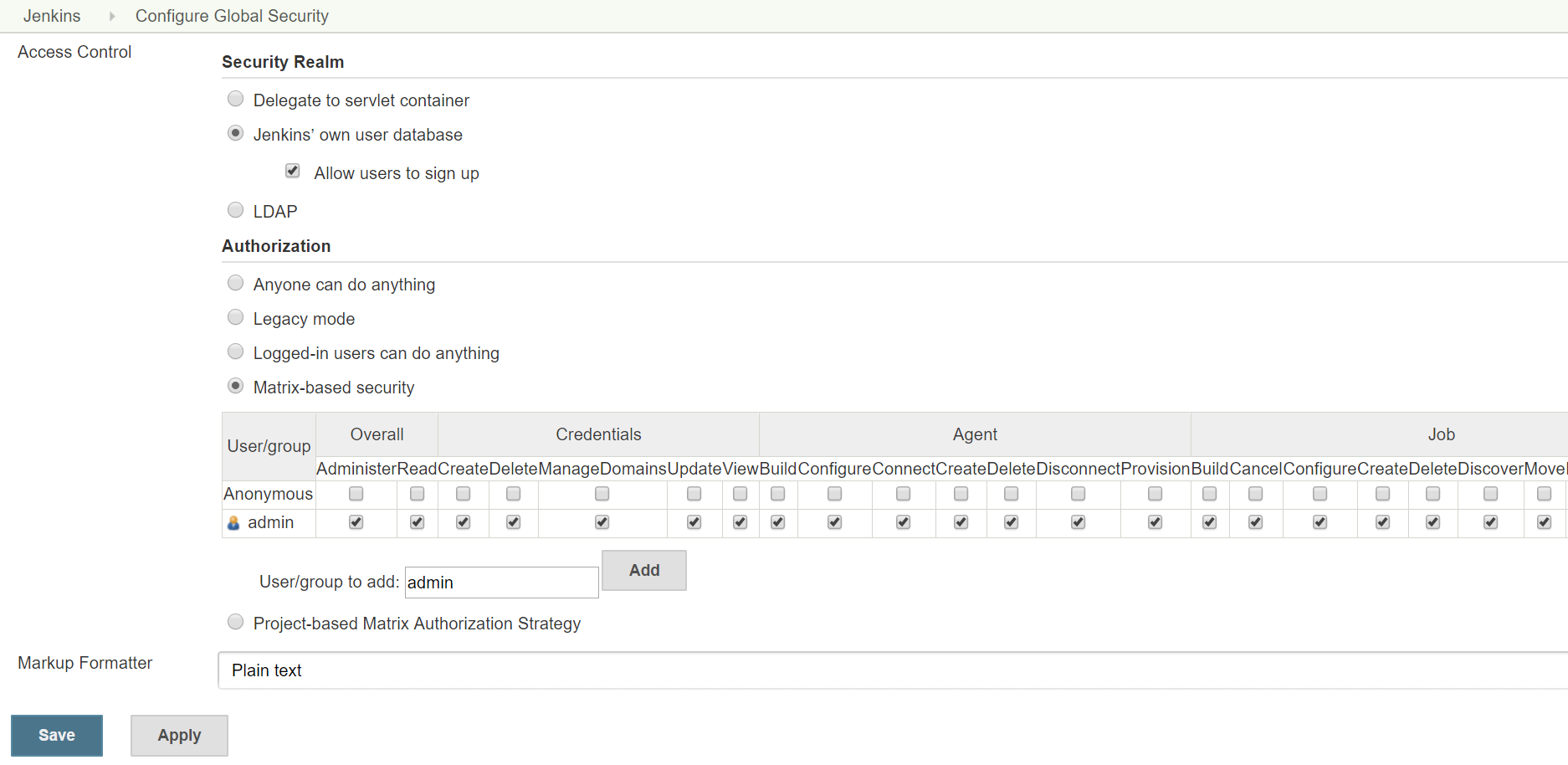Viewport: 1568px width, 765px height.
Task: Enable Anonymous Credentials ManageDomains checkbox
Action: [602, 494]
